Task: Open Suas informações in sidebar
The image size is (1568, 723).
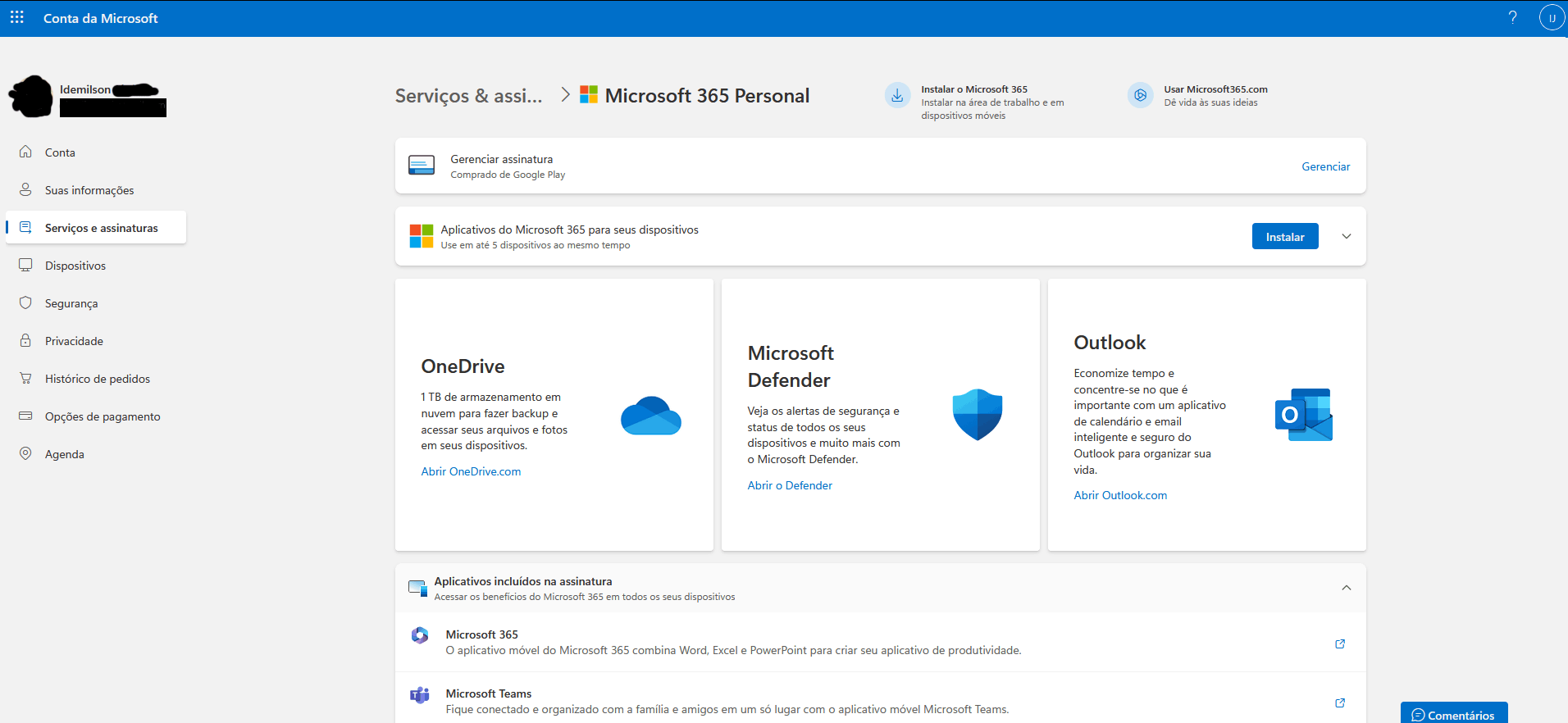Action: (x=89, y=190)
